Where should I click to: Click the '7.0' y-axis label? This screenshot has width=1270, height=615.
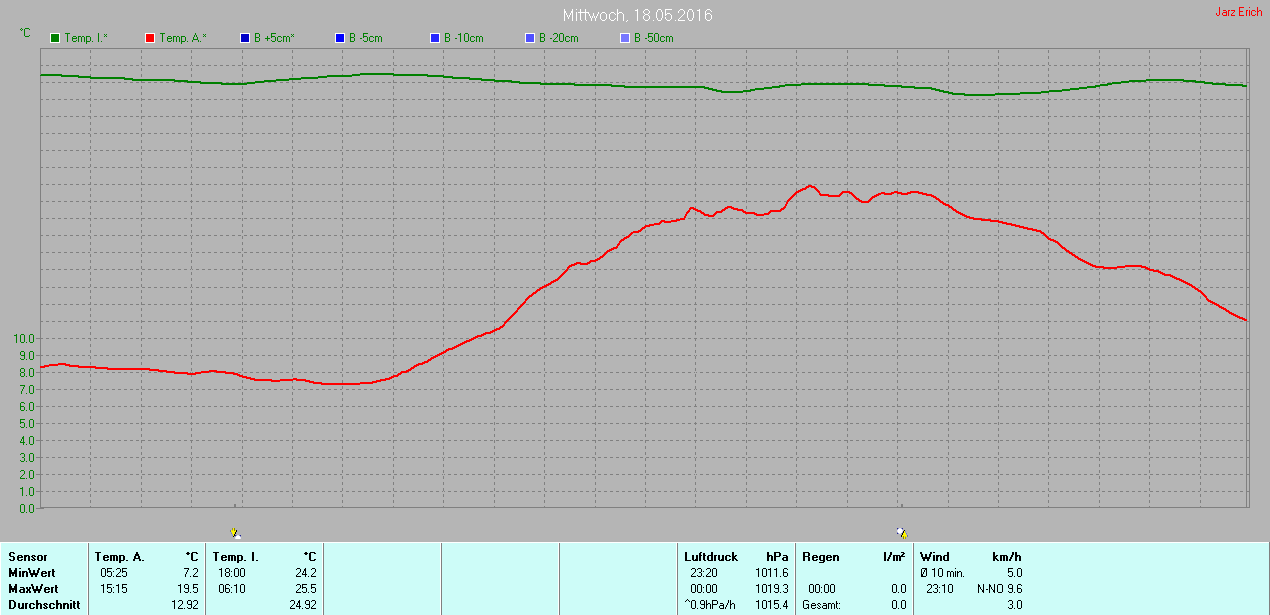tap(27, 389)
